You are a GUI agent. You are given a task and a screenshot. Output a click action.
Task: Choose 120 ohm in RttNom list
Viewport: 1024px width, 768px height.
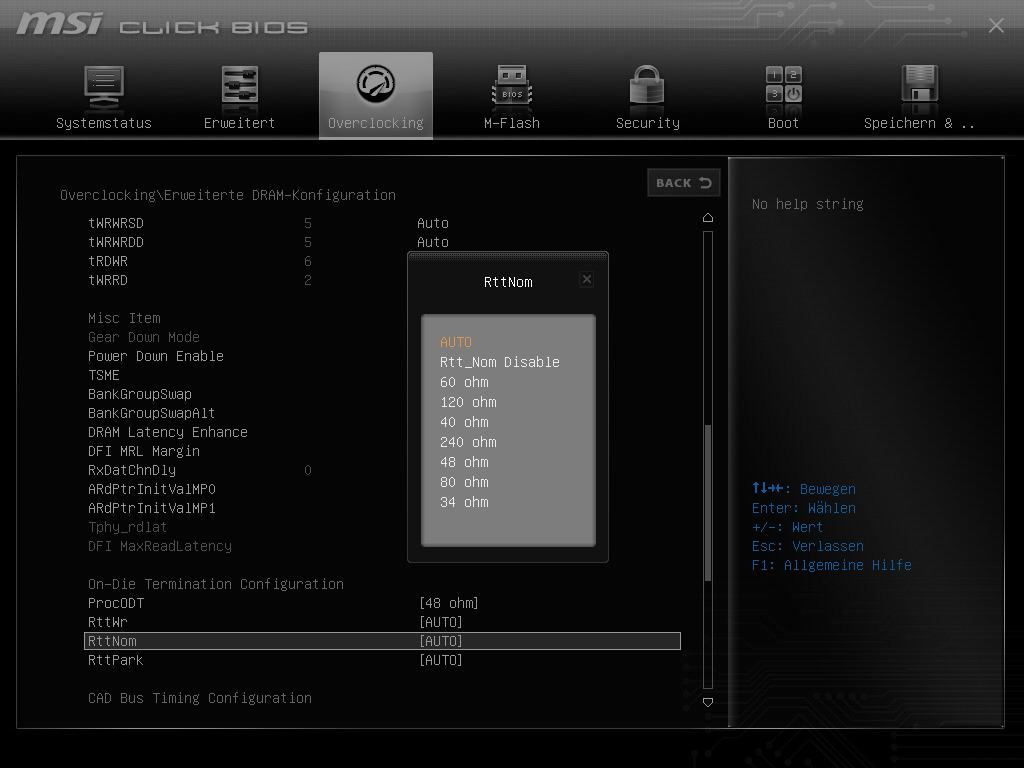(468, 402)
